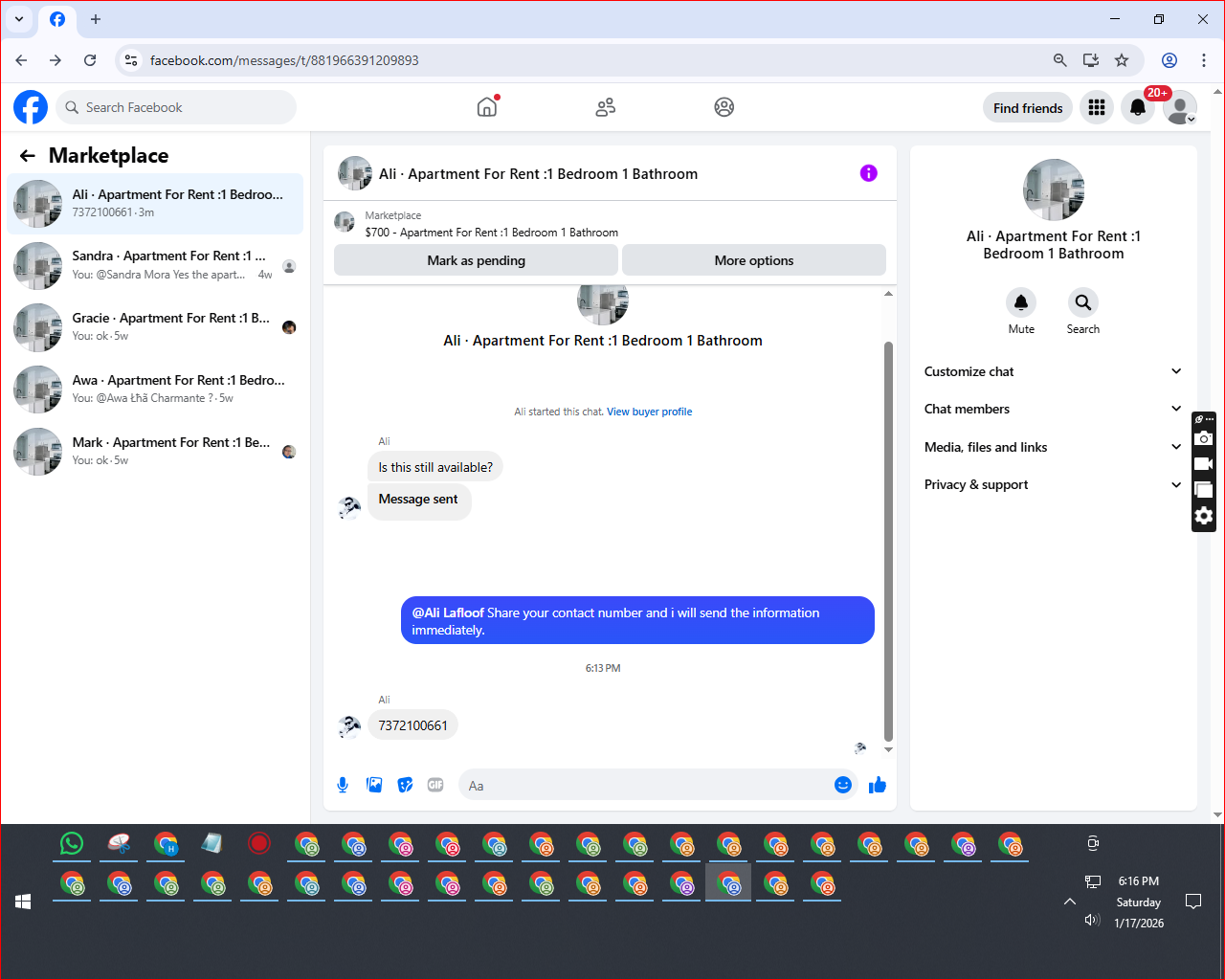
Task: Expand Media, files and links section
Action: point(1053,447)
